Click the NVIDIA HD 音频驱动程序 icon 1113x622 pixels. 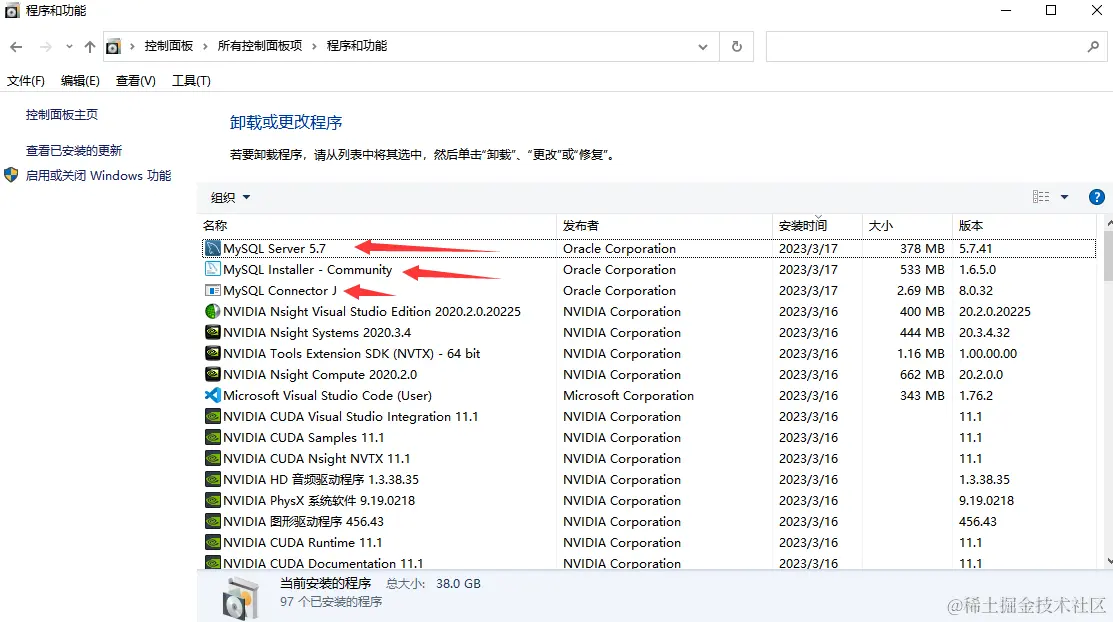coord(212,479)
